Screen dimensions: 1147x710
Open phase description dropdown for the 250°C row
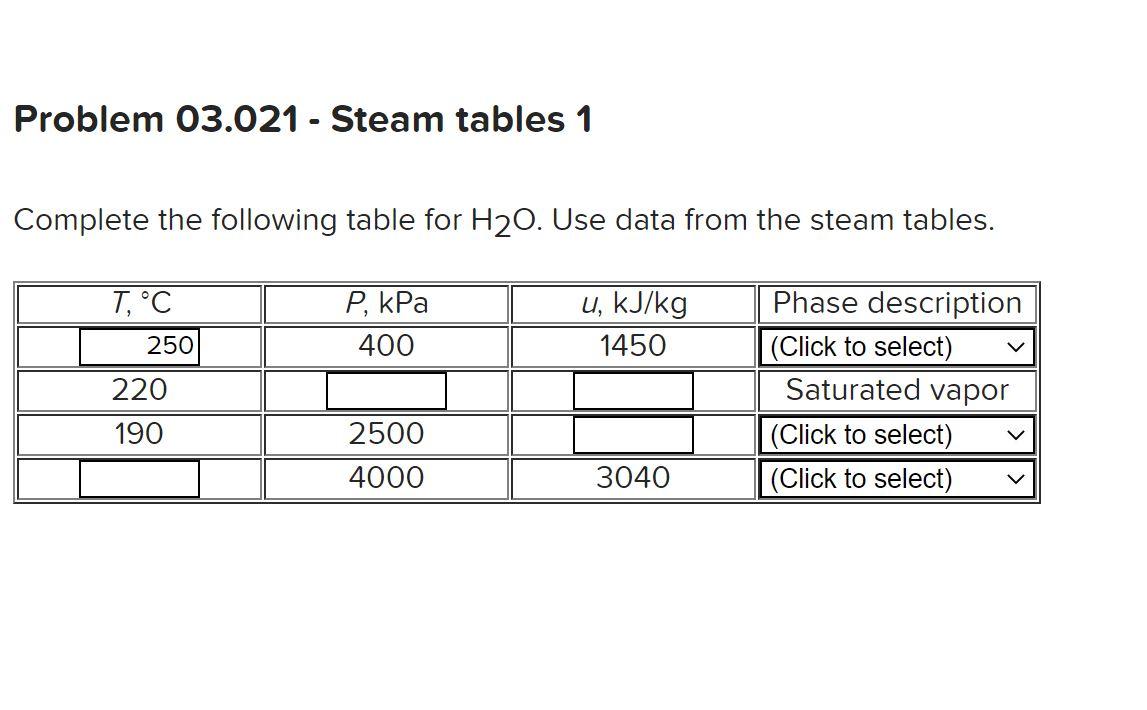coord(895,346)
